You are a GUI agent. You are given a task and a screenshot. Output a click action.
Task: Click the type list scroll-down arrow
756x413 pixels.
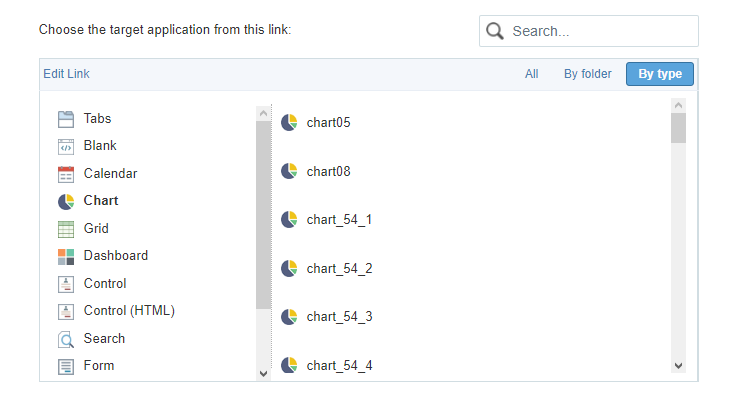tap(264, 372)
